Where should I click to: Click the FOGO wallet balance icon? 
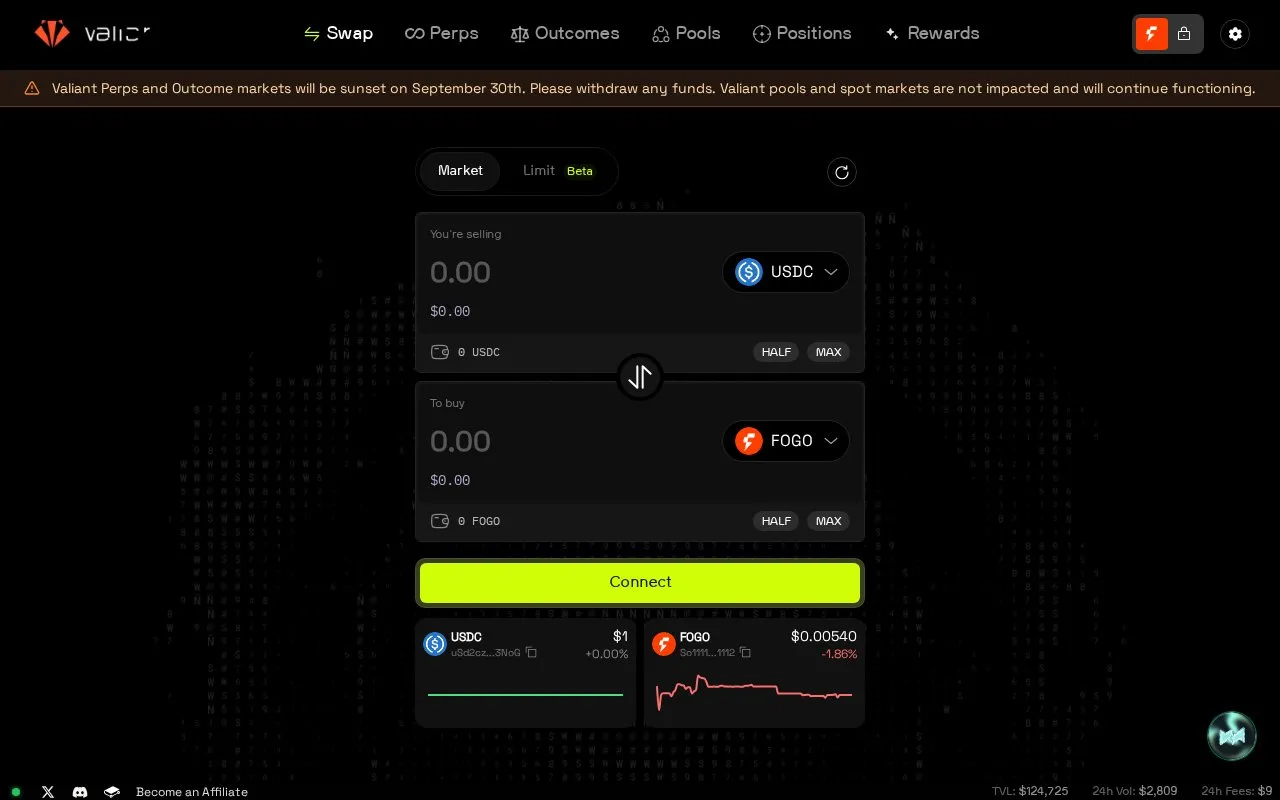coord(439,521)
